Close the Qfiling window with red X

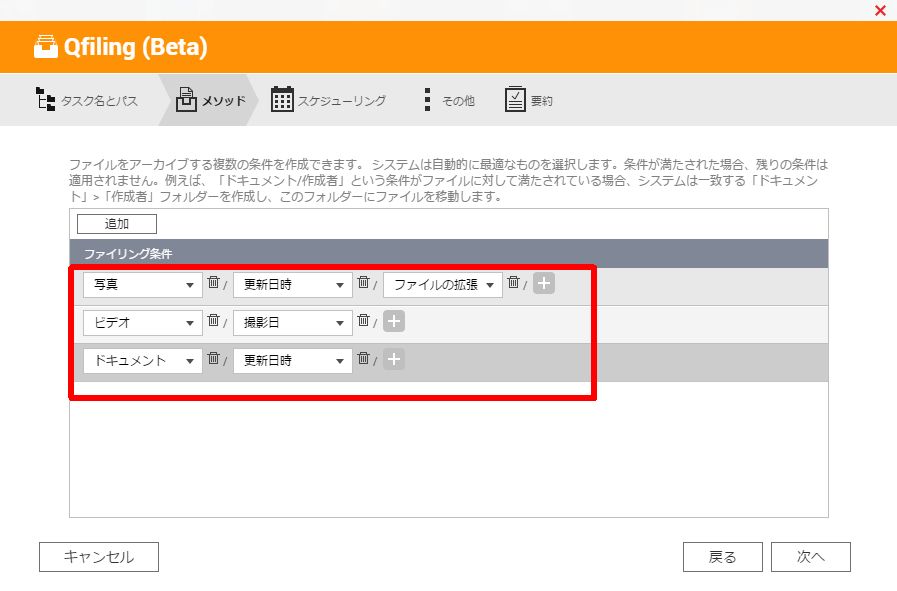pos(880,10)
